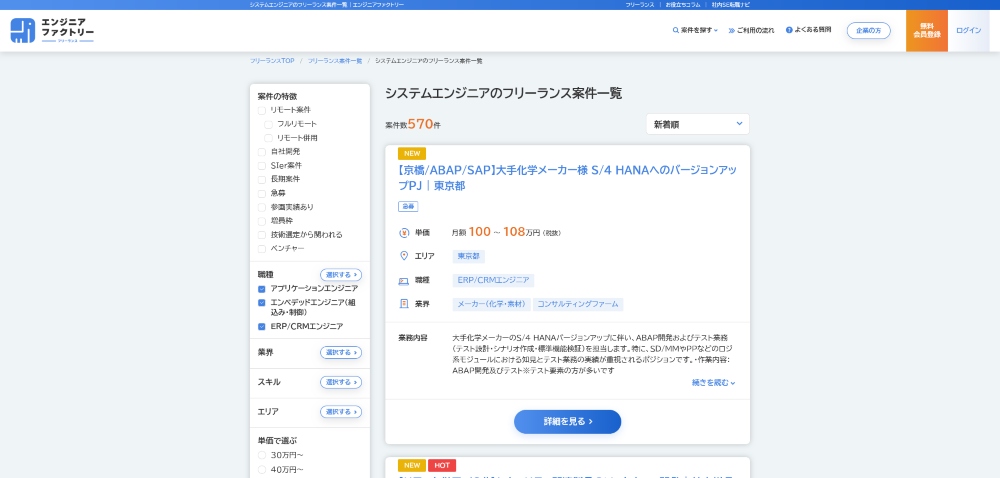Check the フルリモート option

click(268, 124)
